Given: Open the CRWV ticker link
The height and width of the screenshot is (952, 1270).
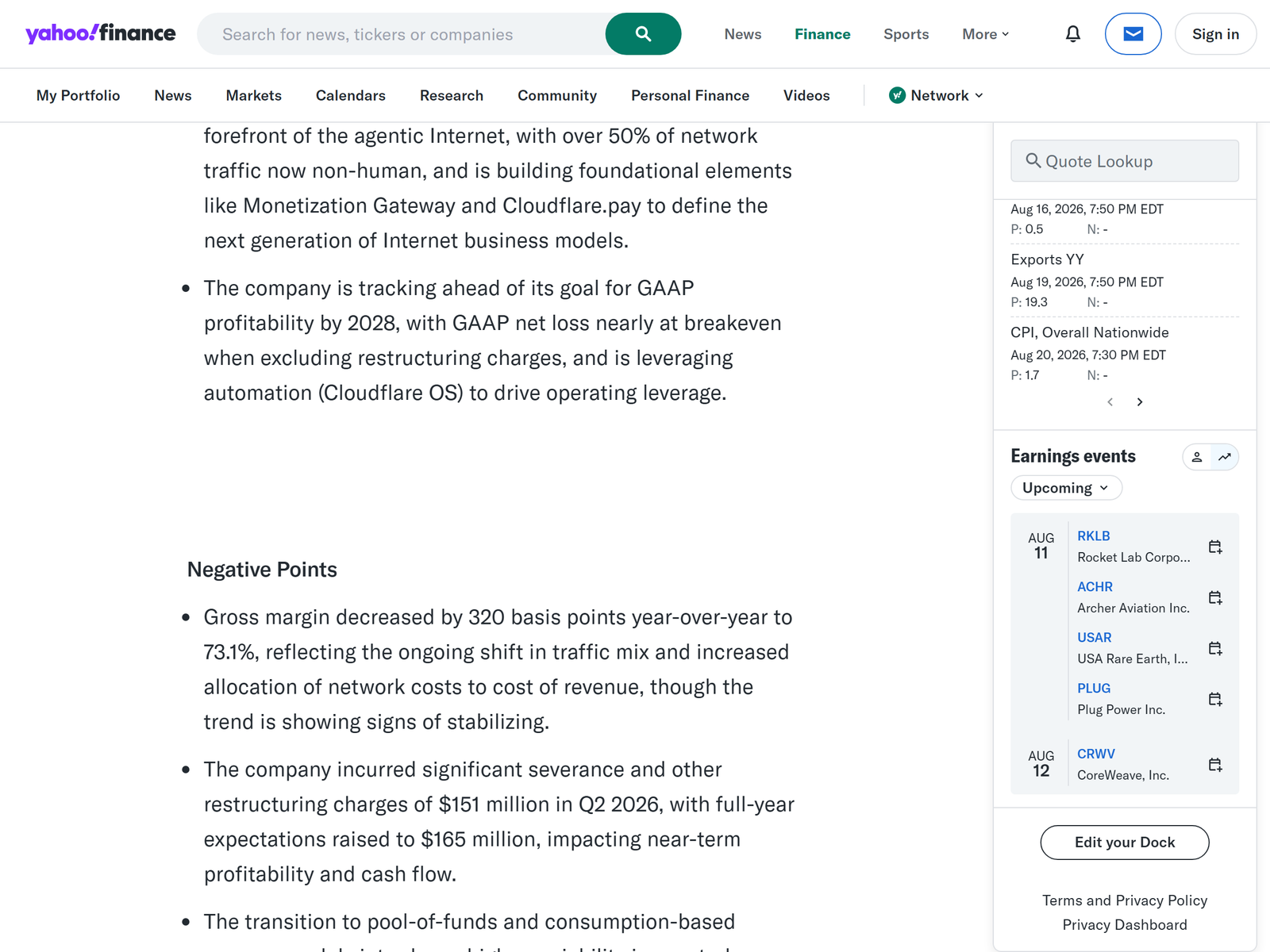Looking at the screenshot, I should [x=1096, y=754].
